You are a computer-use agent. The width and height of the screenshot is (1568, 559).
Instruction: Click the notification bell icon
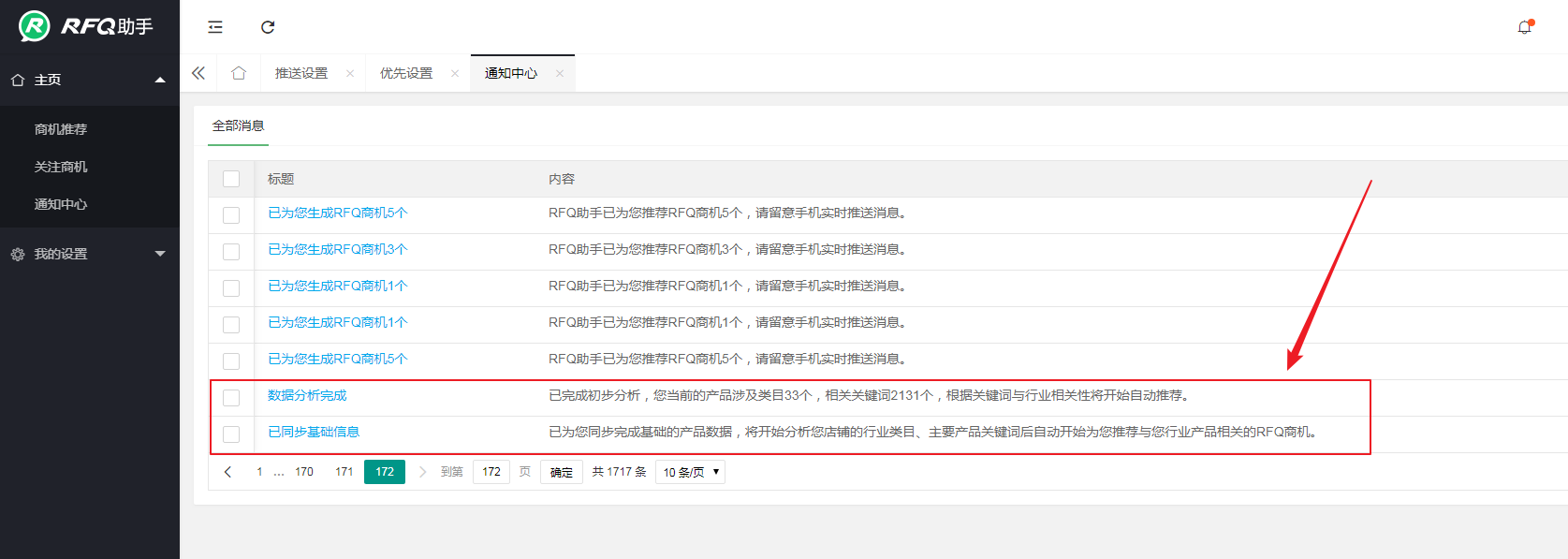[1524, 27]
